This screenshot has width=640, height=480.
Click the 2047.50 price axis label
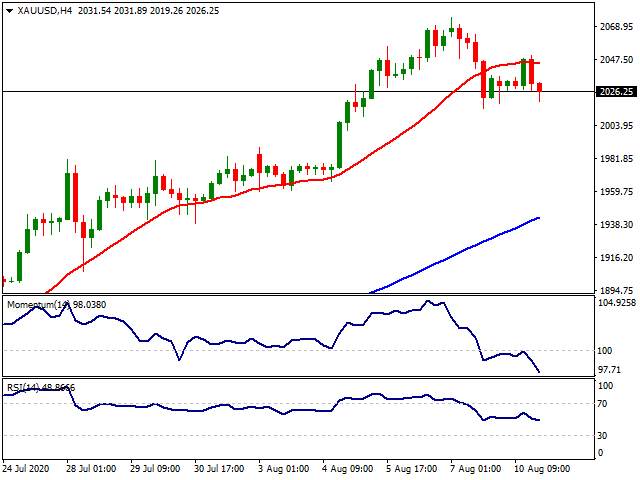pyautogui.click(x=616, y=60)
